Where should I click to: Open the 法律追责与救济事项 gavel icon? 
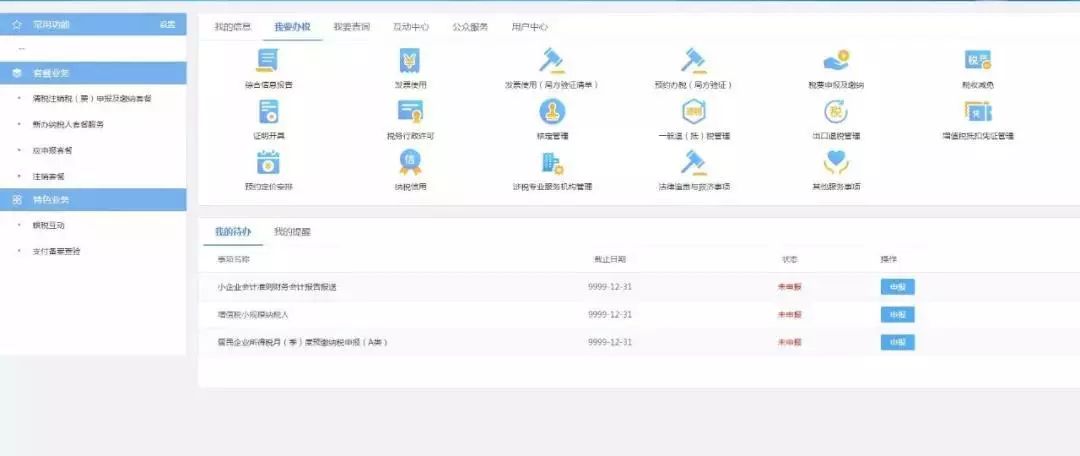pos(693,162)
